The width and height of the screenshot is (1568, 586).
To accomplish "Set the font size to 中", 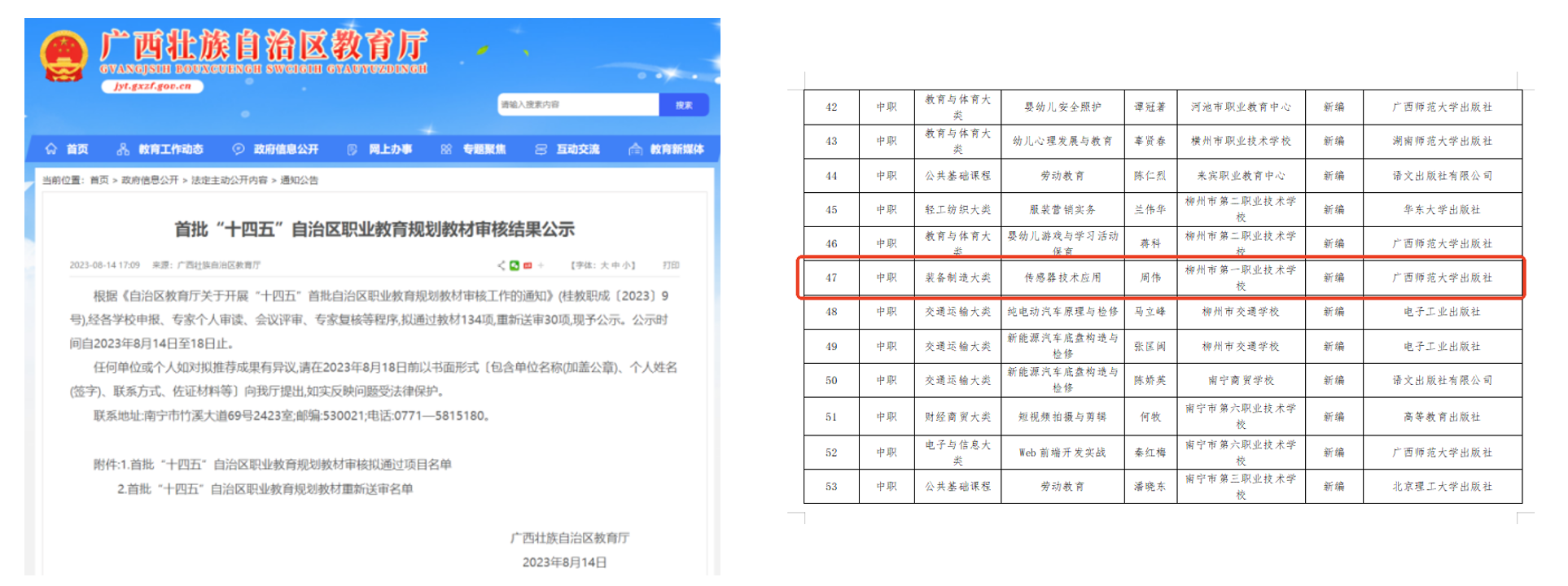I will tap(615, 265).
